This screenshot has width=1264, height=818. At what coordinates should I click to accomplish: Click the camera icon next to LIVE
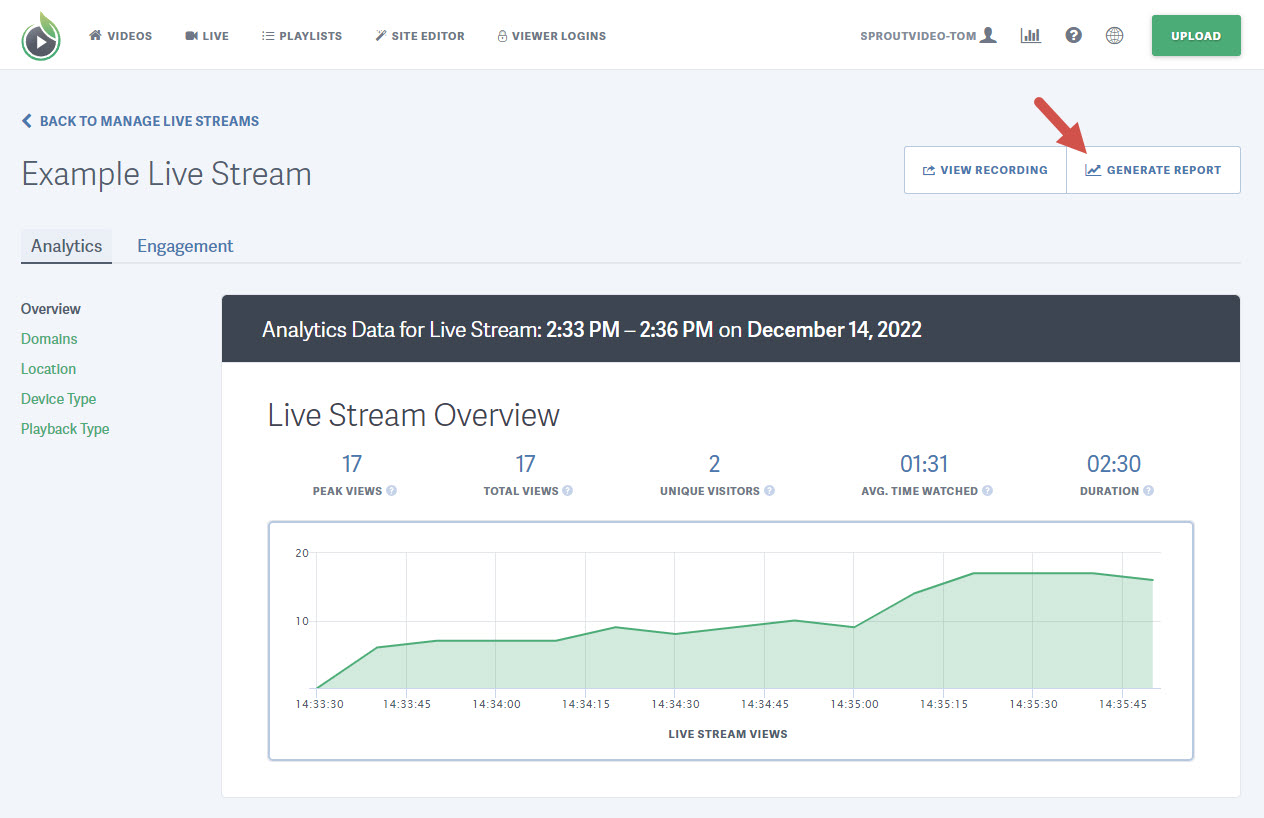click(x=190, y=35)
